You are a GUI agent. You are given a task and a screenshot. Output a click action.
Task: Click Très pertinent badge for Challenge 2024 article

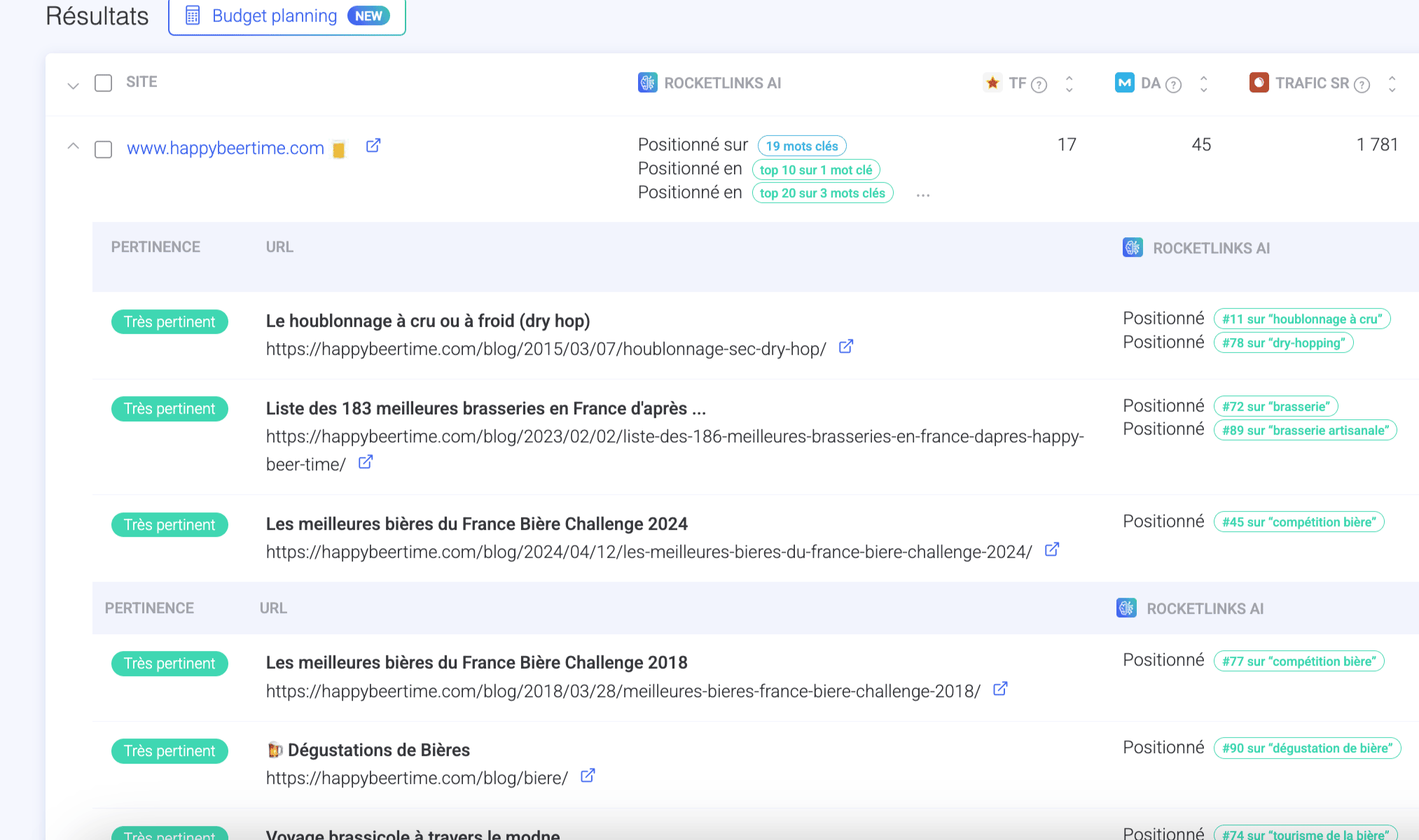click(169, 525)
